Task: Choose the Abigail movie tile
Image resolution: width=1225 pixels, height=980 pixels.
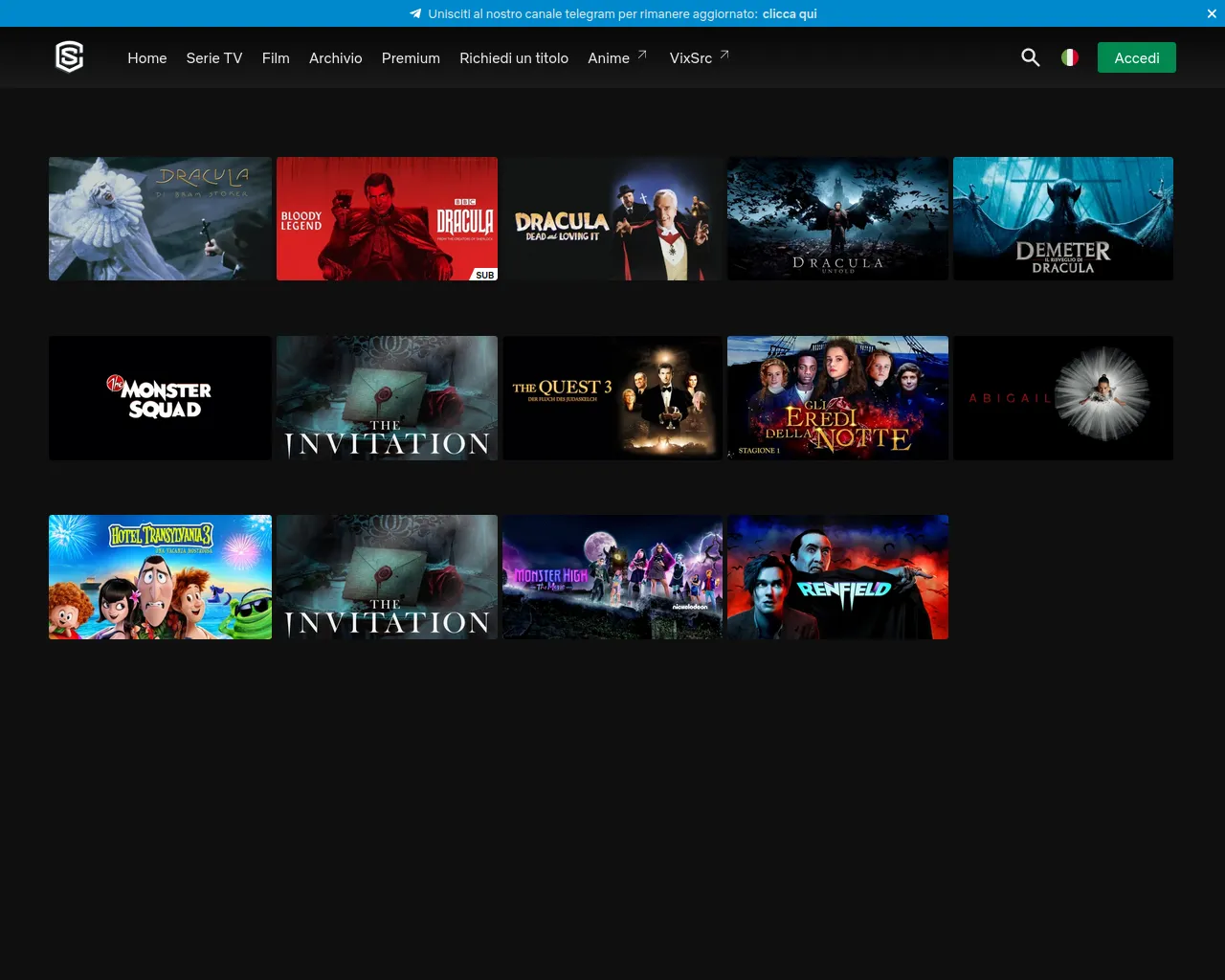Action: (1062, 398)
